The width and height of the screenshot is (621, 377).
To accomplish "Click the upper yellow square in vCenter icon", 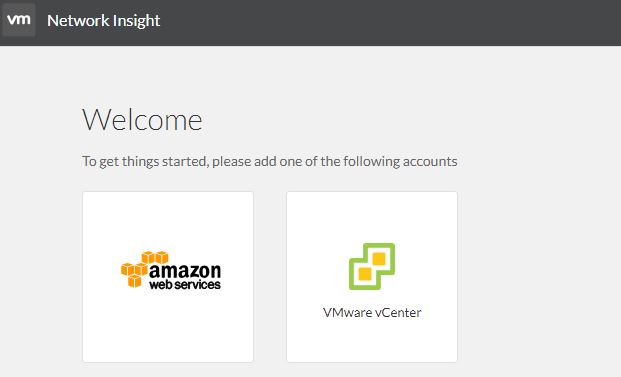I will [379, 259].
